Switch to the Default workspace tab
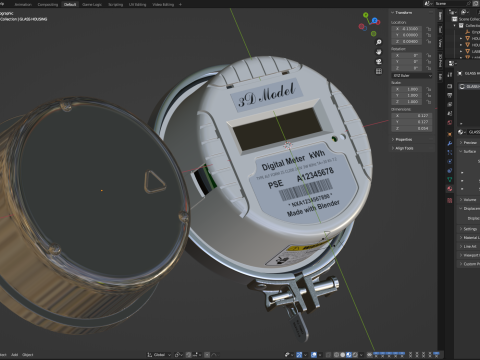 (x=70, y=5)
